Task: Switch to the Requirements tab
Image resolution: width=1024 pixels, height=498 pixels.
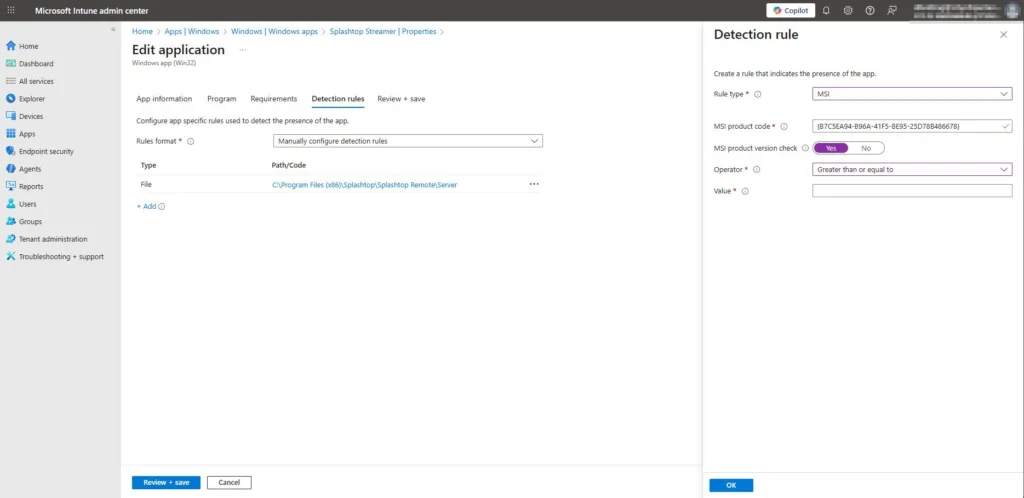Action: [x=274, y=99]
